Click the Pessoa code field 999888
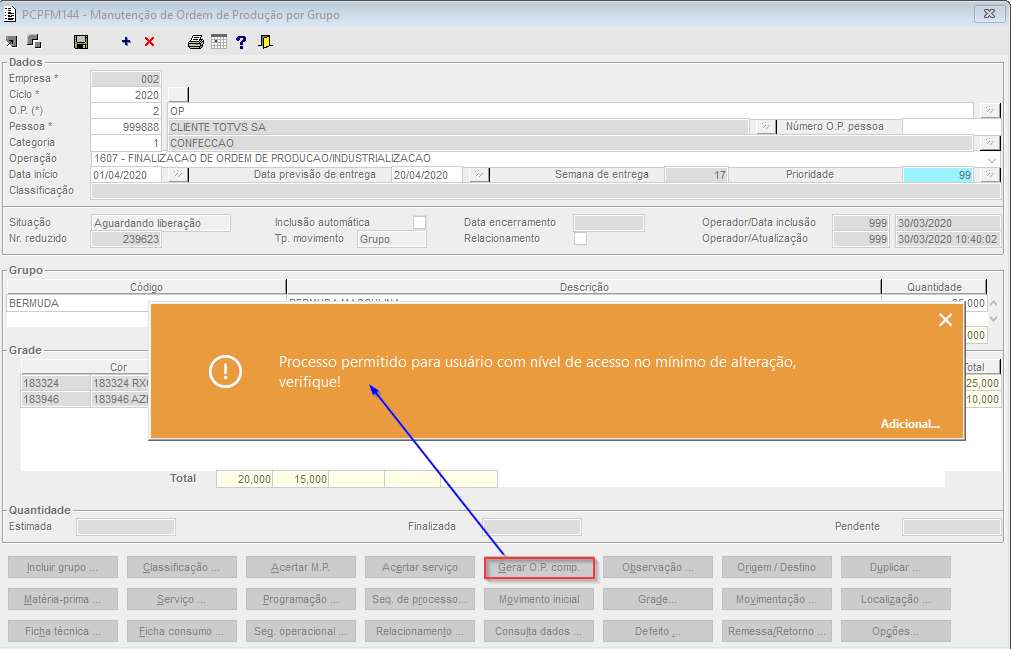The width and height of the screenshot is (1011, 649). (126, 127)
